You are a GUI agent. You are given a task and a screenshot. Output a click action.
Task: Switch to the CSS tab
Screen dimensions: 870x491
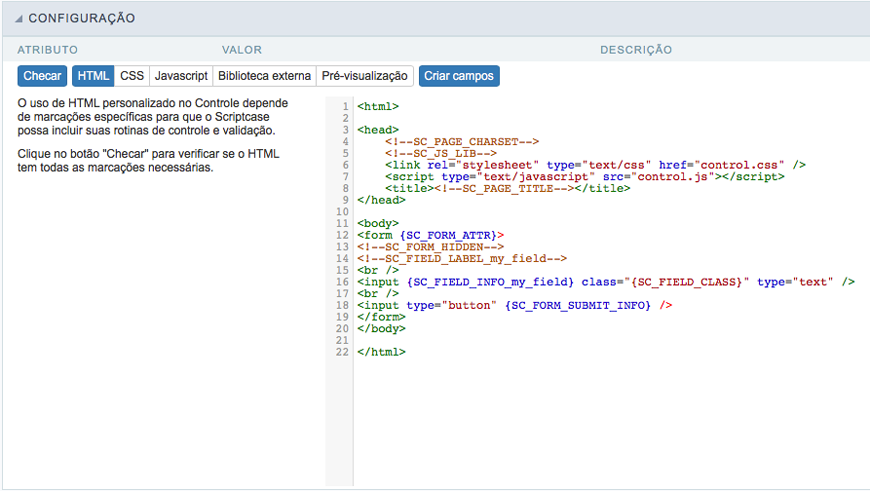coord(132,76)
